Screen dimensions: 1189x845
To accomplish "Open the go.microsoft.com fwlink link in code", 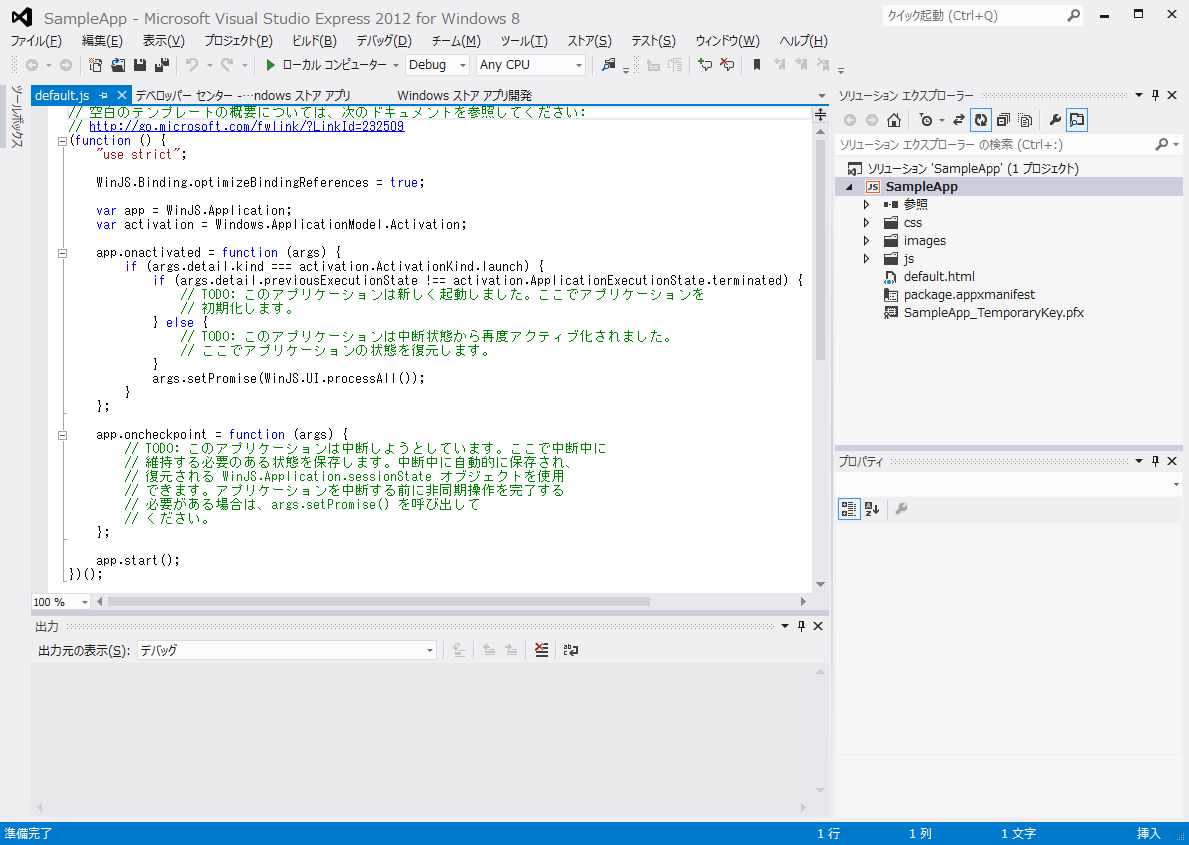I will [x=246, y=126].
